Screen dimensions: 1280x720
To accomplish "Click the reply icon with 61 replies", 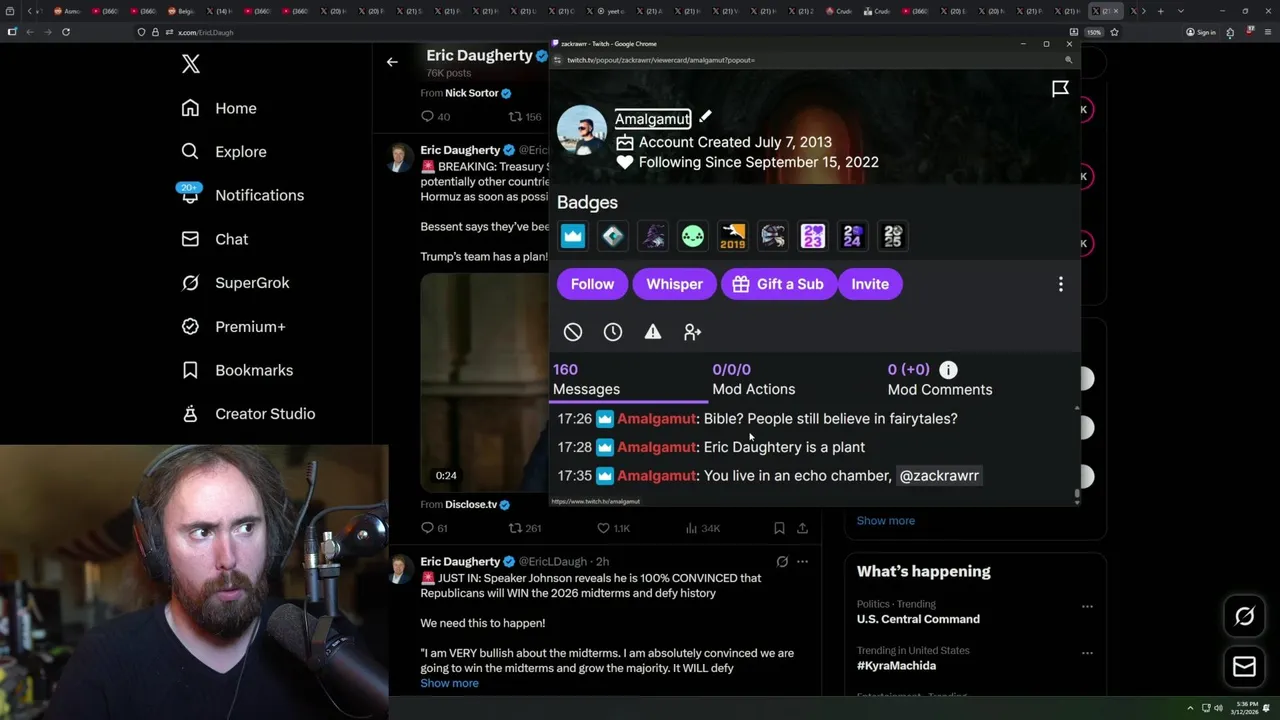I will click(x=428, y=528).
